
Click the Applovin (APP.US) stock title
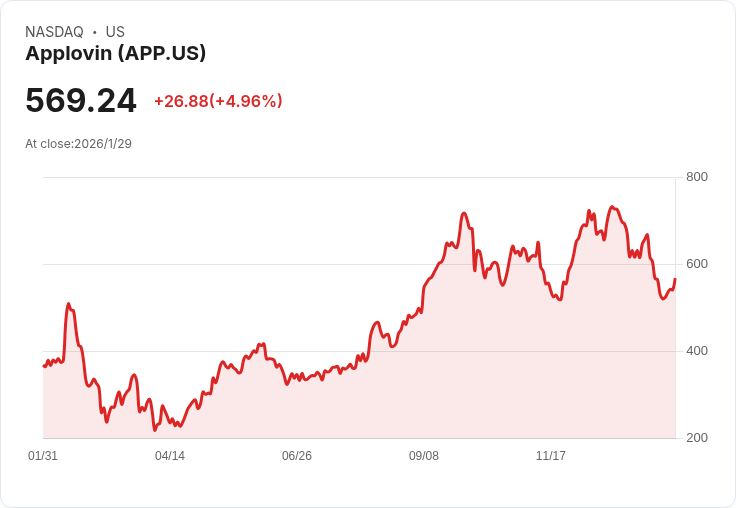115,53
